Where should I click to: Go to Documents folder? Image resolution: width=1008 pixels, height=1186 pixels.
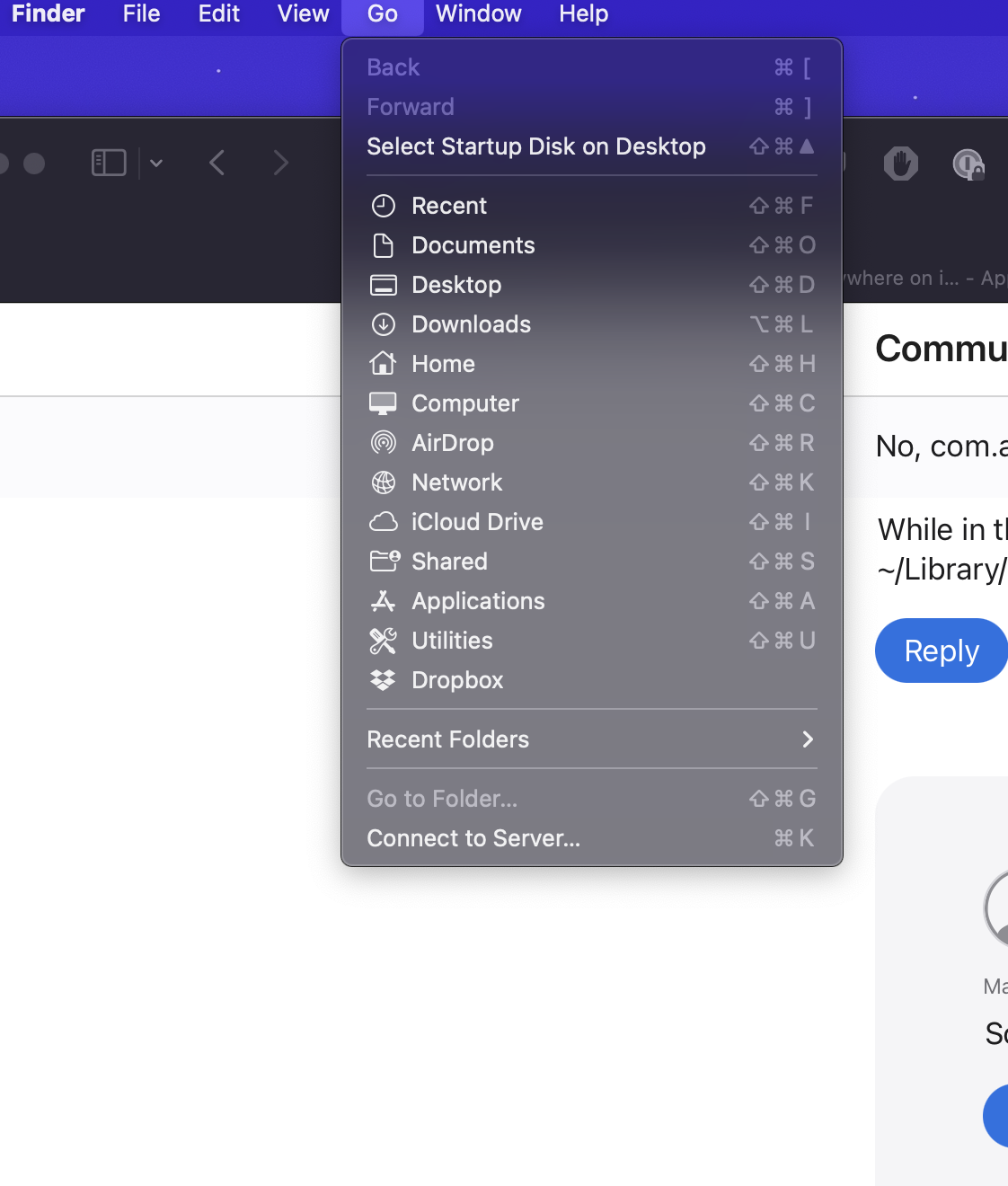pyautogui.click(x=591, y=245)
